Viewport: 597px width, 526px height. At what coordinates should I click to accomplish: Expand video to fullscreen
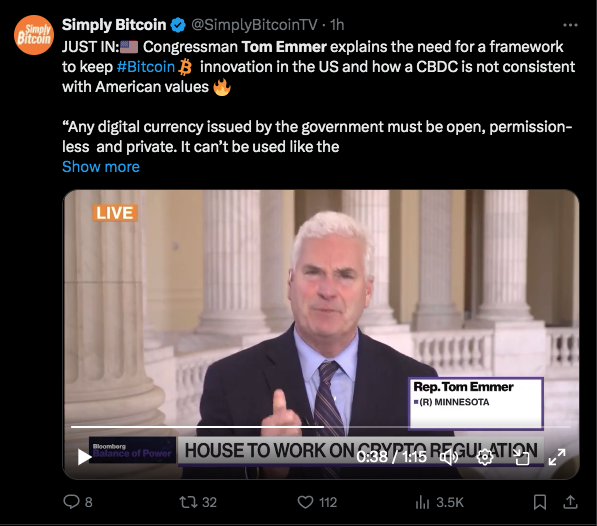point(557,457)
